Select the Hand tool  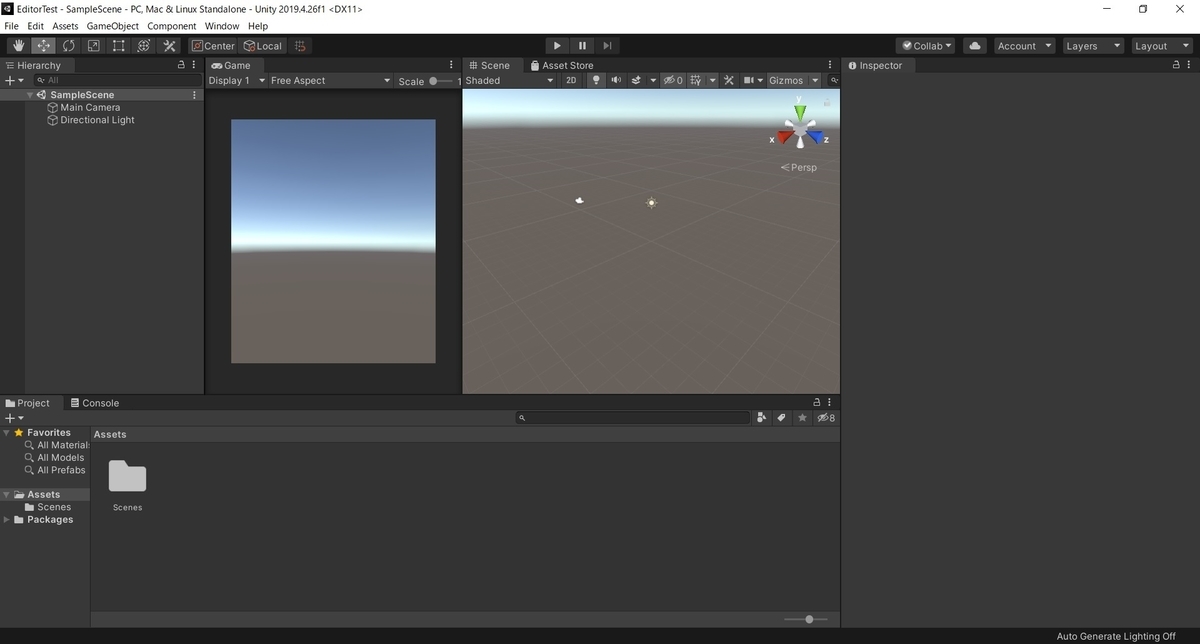pyautogui.click(x=18, y=46)
